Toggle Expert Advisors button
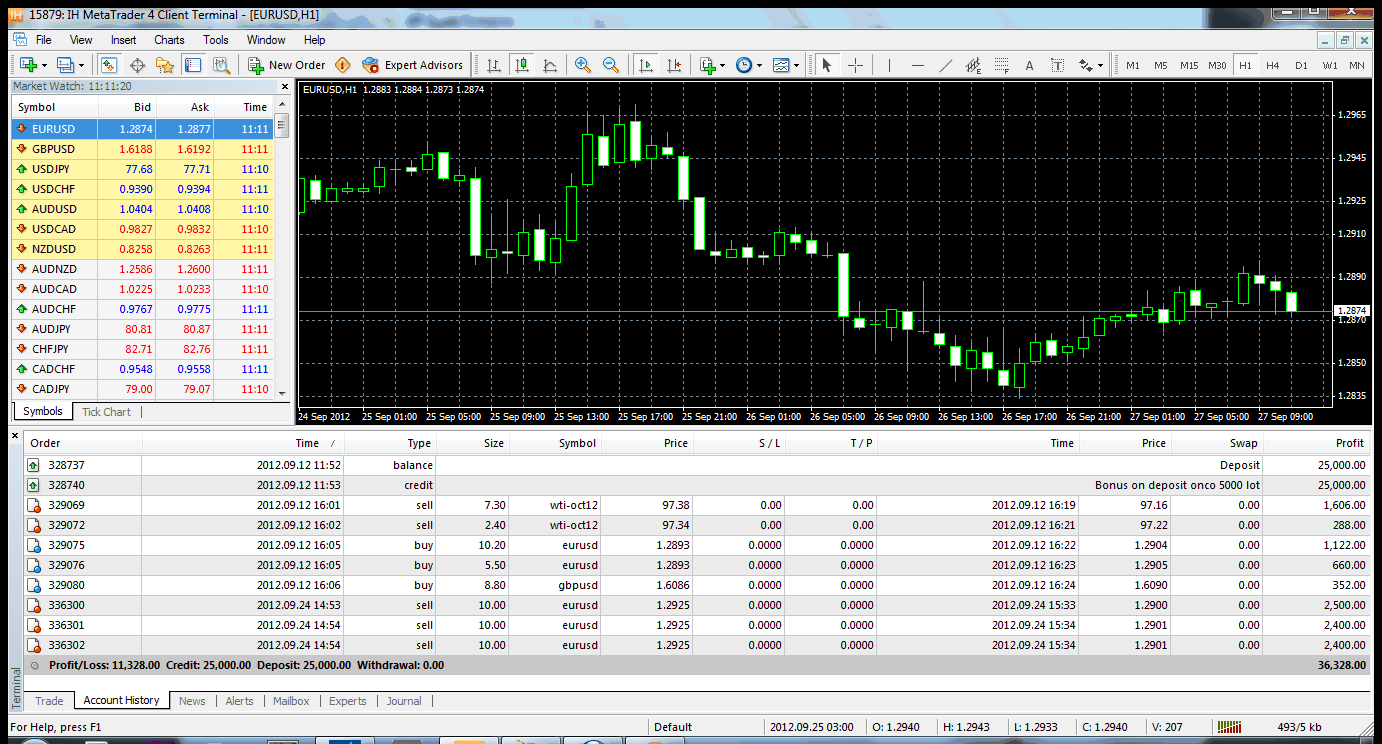The image size is (1382, 744). [413, 65]
